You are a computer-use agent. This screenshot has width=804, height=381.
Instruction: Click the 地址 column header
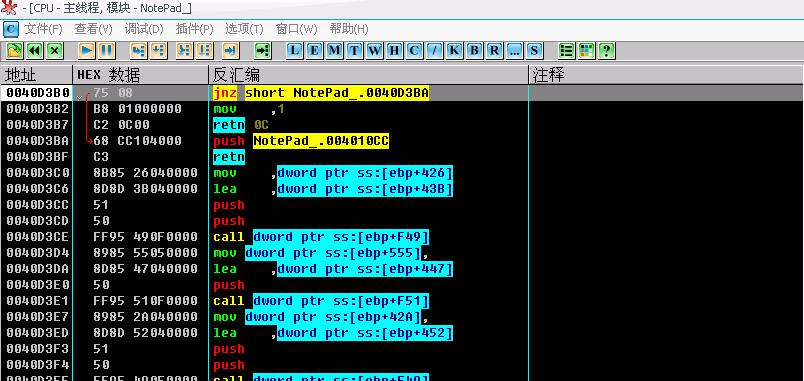(x=36, y=75)
